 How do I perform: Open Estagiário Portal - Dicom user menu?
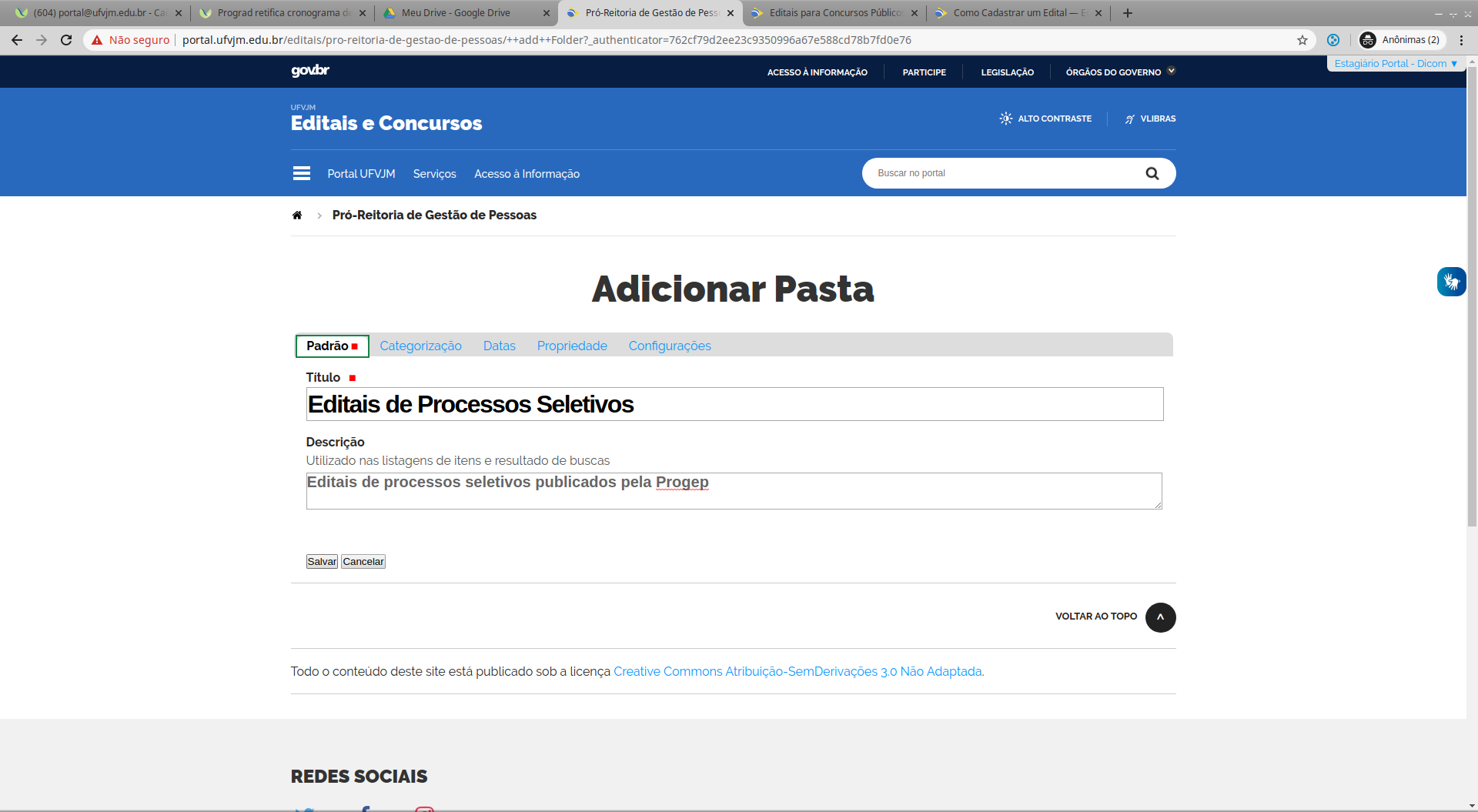[x=1395, y=64]
